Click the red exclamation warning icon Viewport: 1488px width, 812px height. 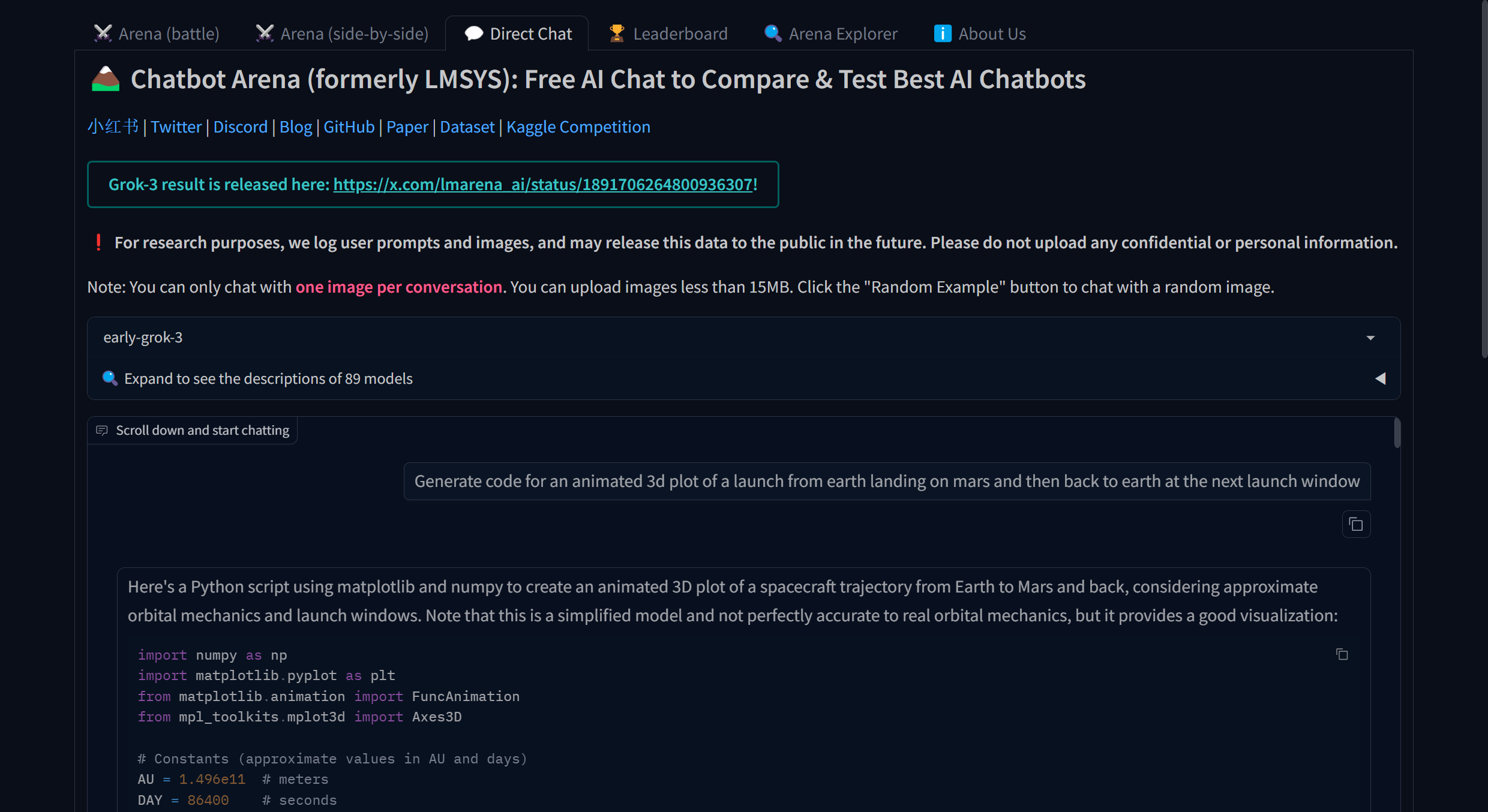[98, 242]
